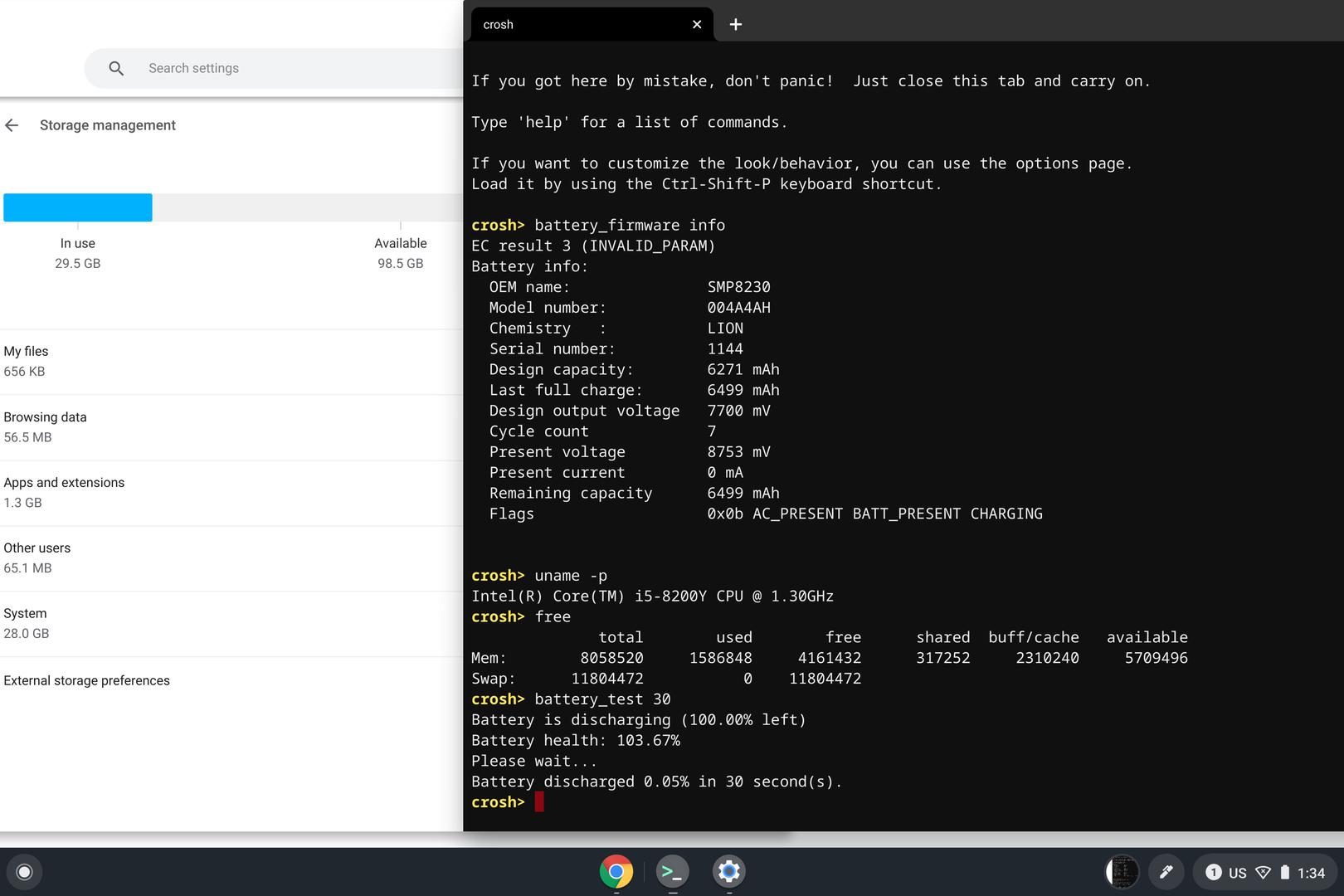This screenshot has width=1344, height=896.
Task: Click the Design capacity 6271 mAh value
Action: click(743, 369)
